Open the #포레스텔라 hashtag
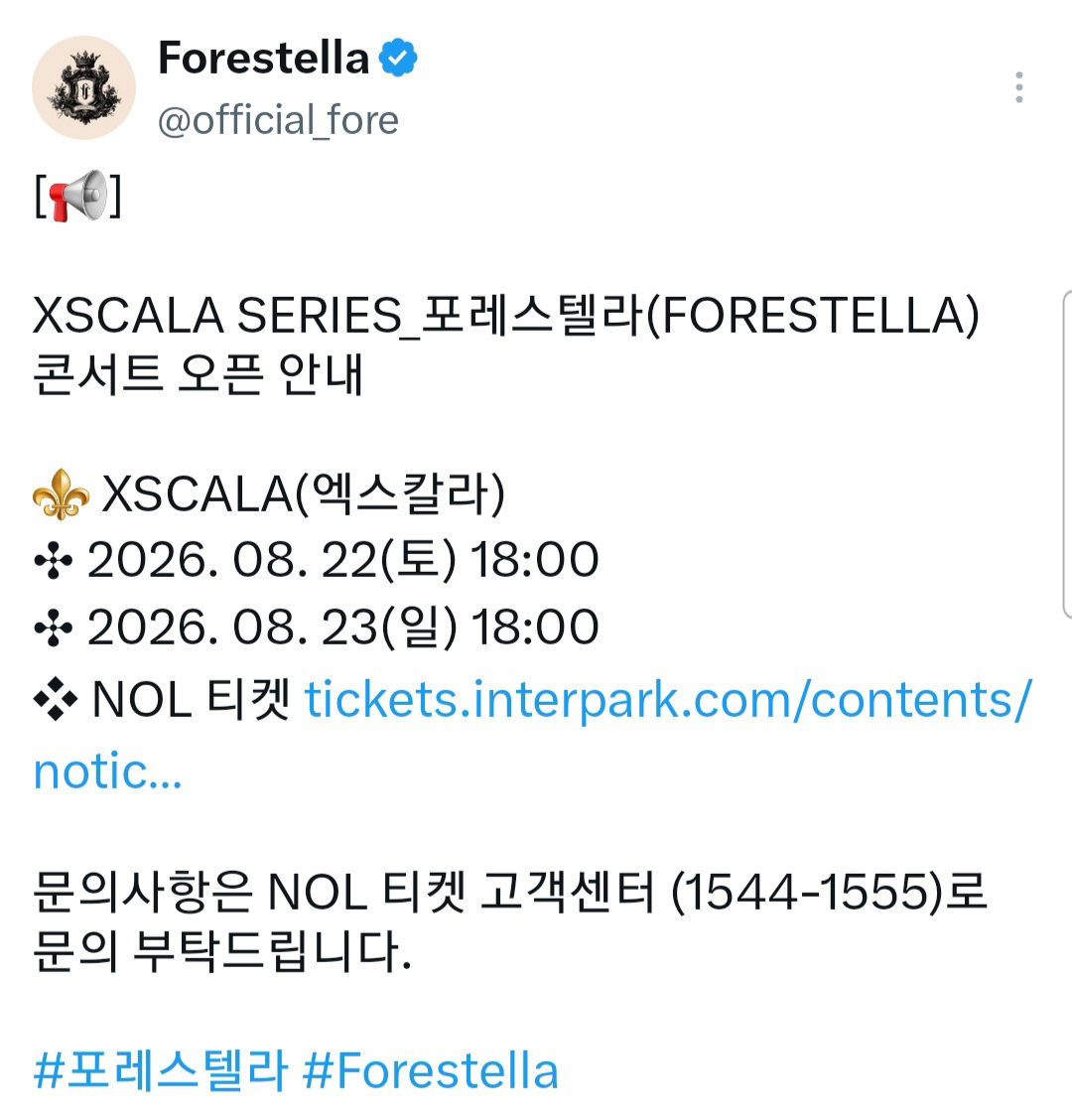This screenshot has height=1120, width=1072. [161, 1070]
